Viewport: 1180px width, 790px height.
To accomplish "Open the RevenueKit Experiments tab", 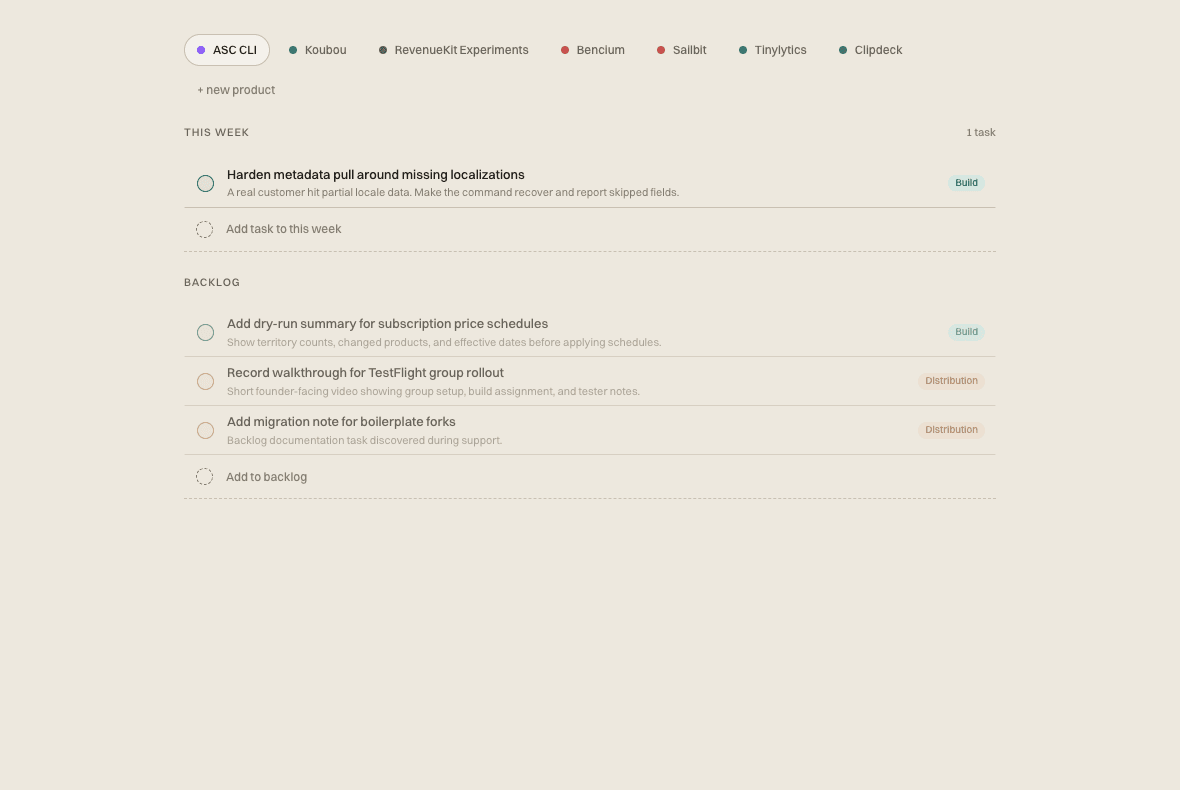I will pos(454,50).
